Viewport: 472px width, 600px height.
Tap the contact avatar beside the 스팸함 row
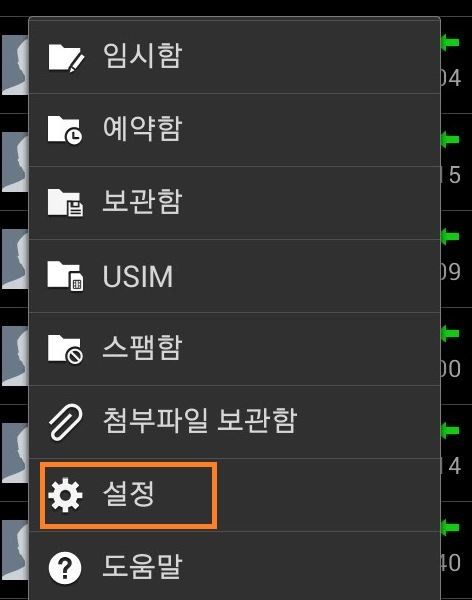click(15, 356)
